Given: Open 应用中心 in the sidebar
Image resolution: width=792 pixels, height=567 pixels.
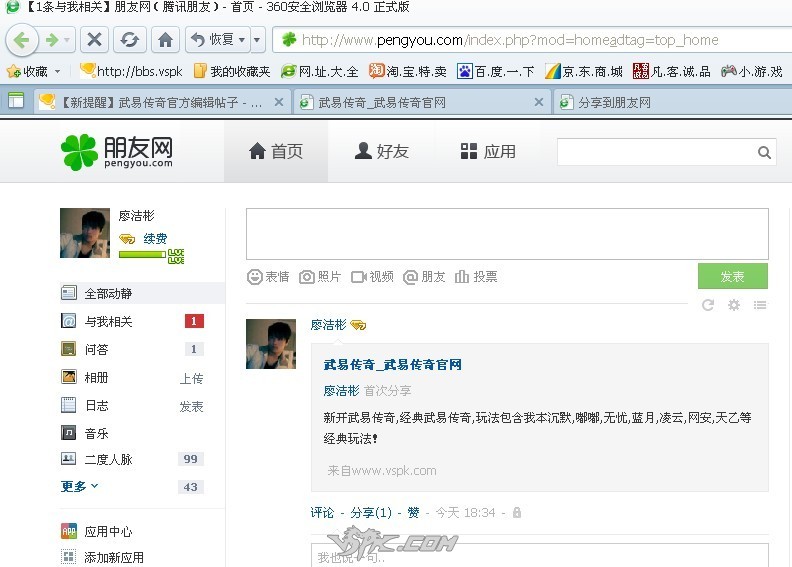Looking at the screenshot, I should pyautogui.click(x=96, y=531).
